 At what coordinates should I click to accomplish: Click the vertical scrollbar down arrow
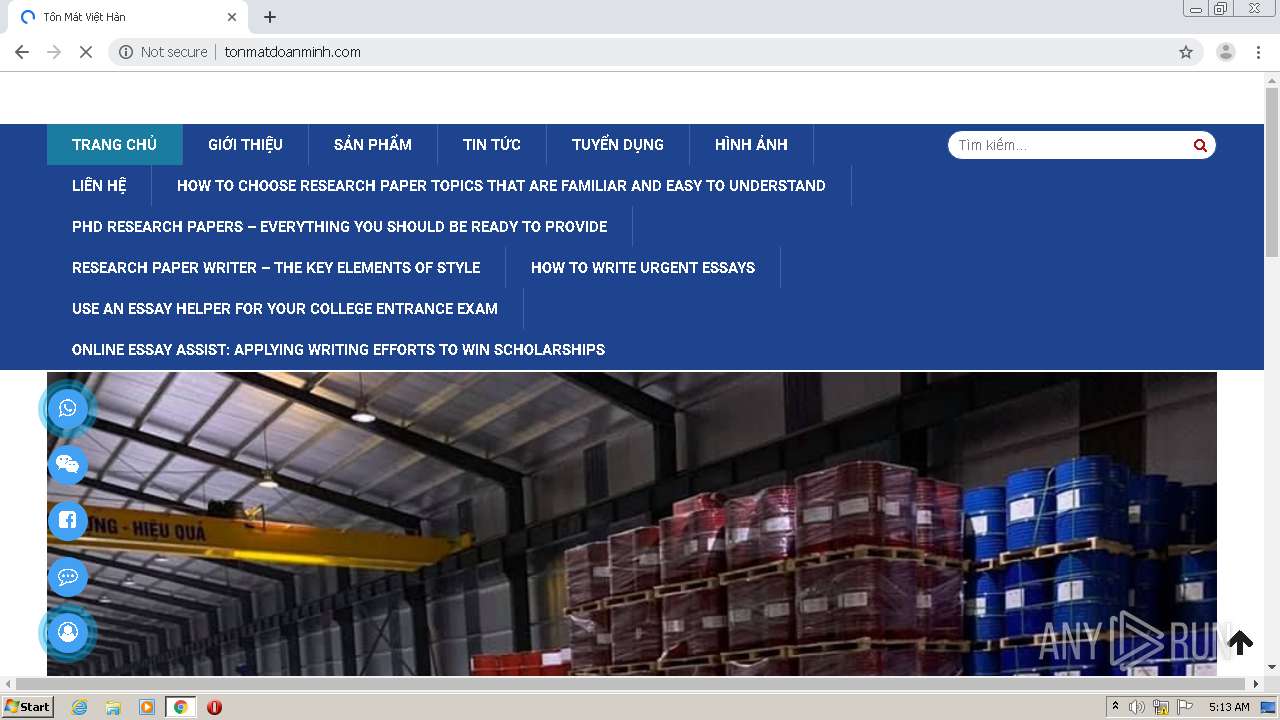click(1272, 668)
